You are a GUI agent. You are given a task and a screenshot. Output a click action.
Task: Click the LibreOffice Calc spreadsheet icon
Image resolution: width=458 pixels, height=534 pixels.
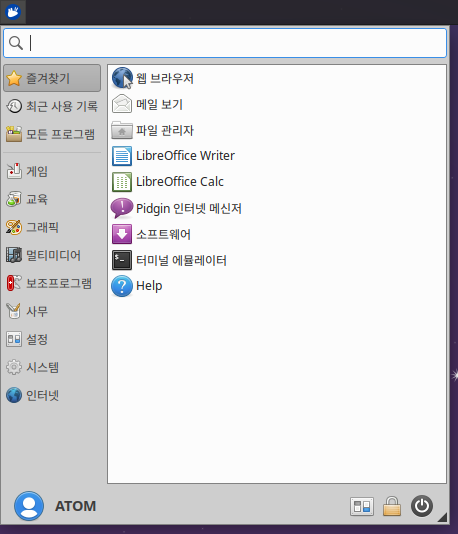point(122,182)
